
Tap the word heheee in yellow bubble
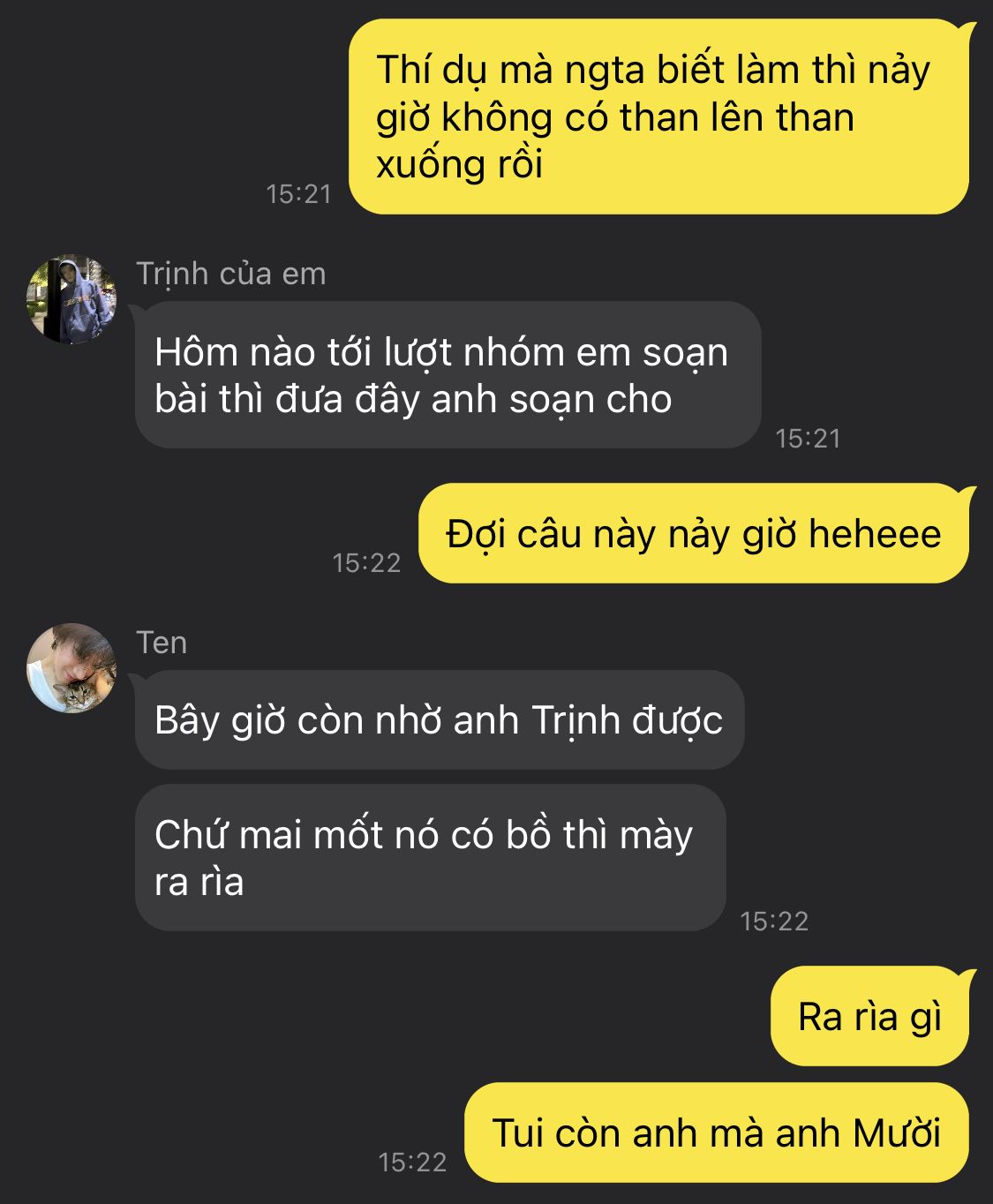[875, 534]
